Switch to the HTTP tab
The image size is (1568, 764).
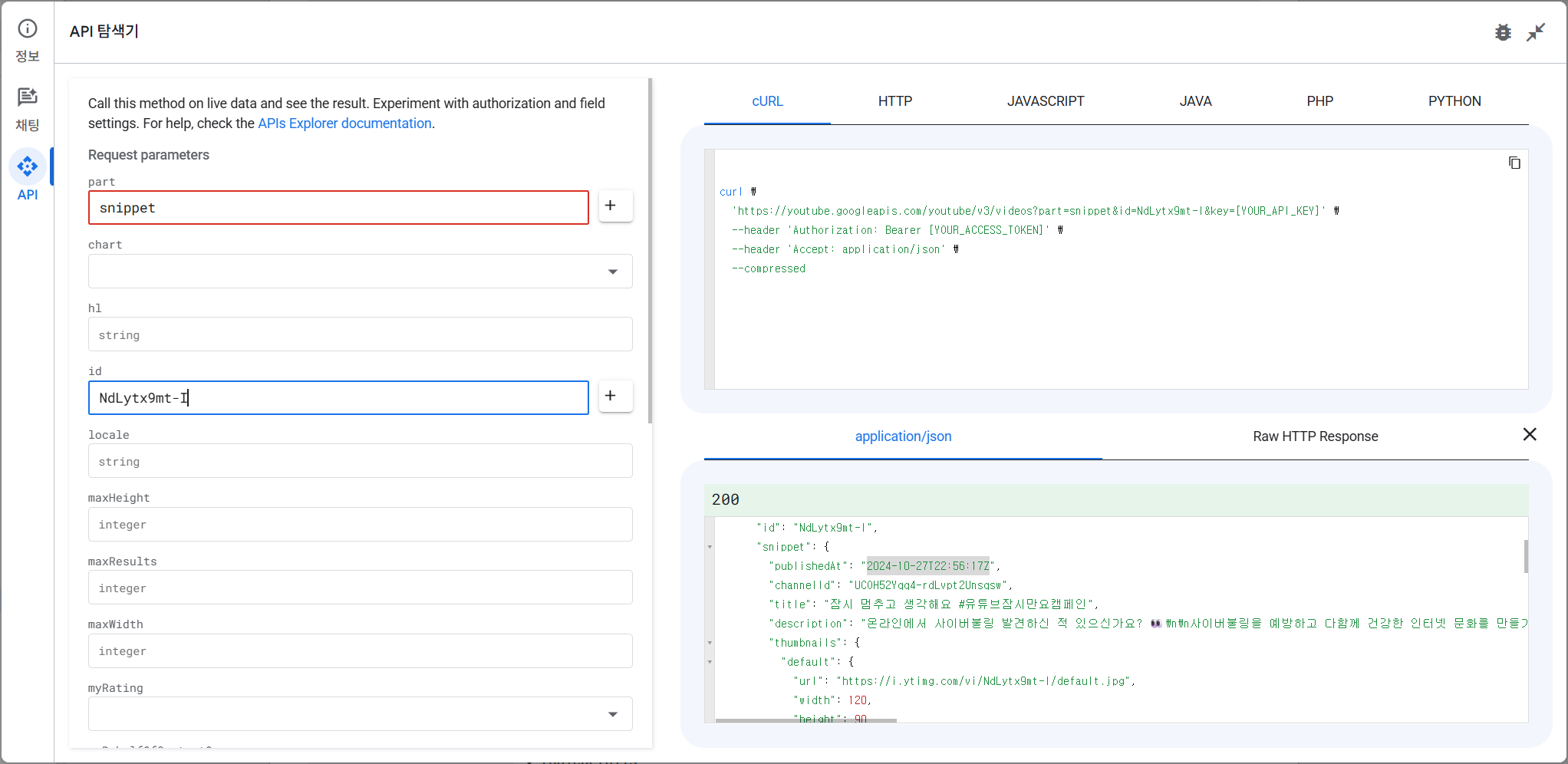pyautogui.click(x=895, y=101)
